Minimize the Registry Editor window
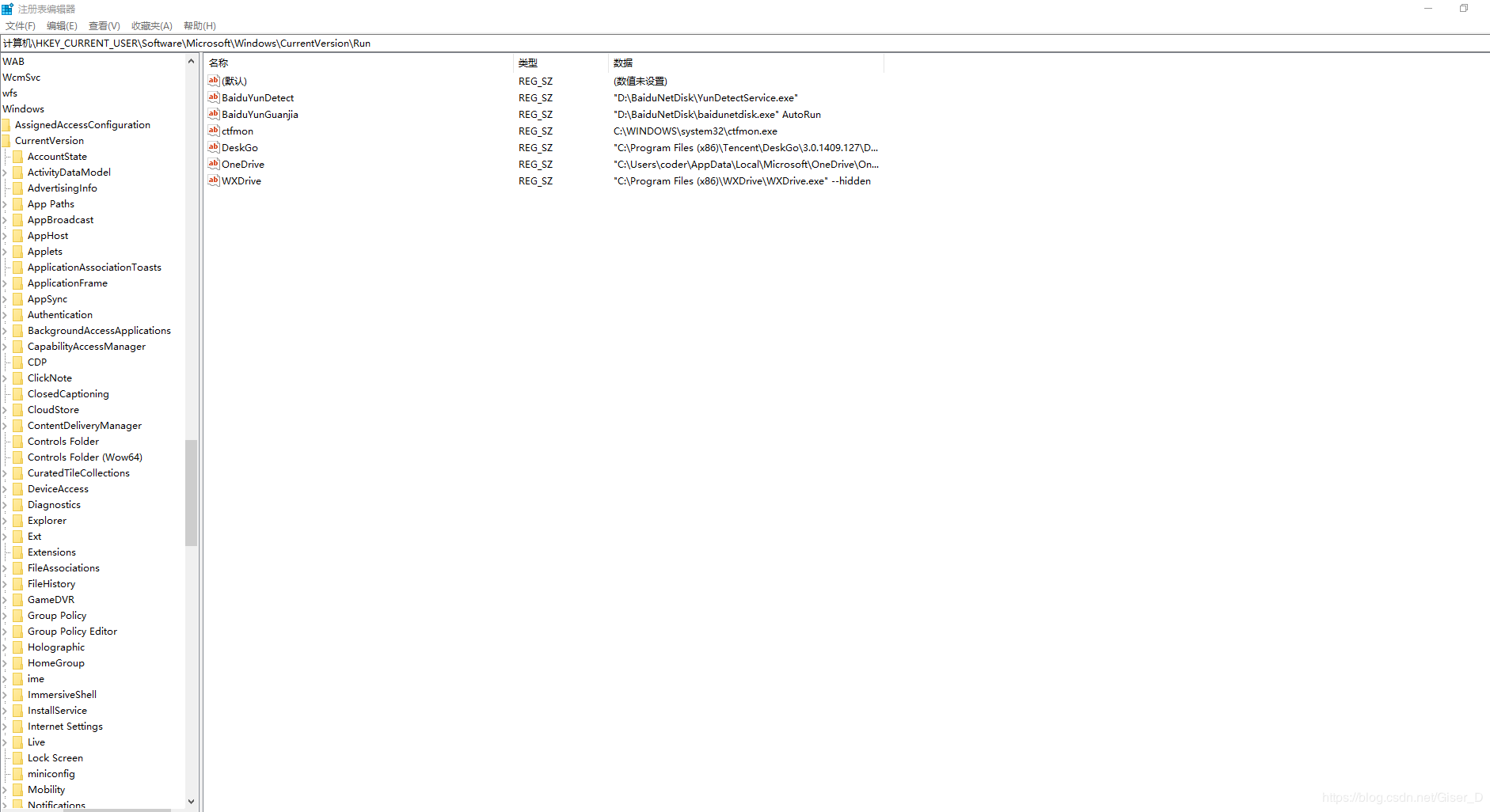The image size is (1490, 812). pos(1428,9)
